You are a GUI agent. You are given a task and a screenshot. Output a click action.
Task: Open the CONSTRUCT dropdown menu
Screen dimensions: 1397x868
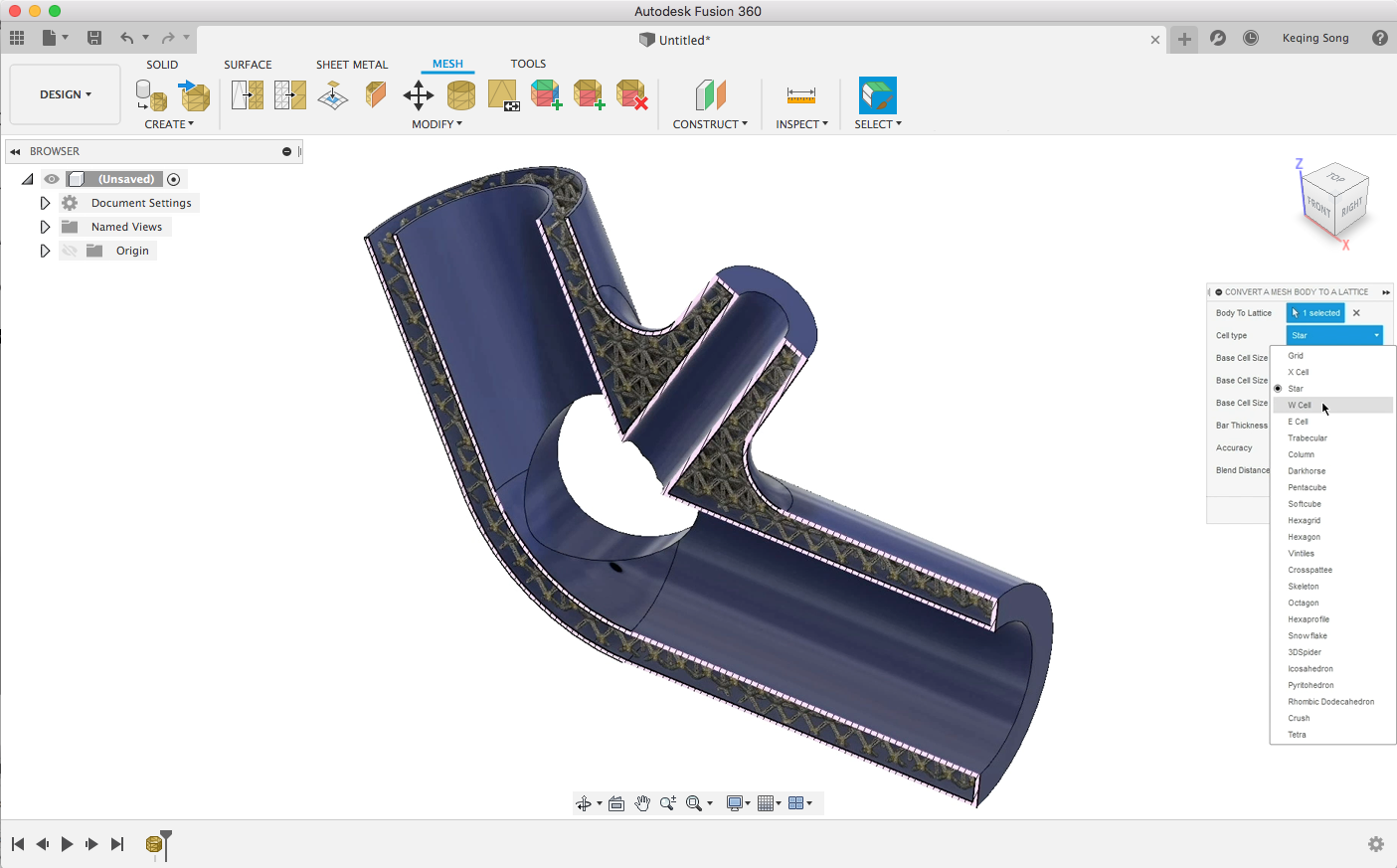click(710, 124)
